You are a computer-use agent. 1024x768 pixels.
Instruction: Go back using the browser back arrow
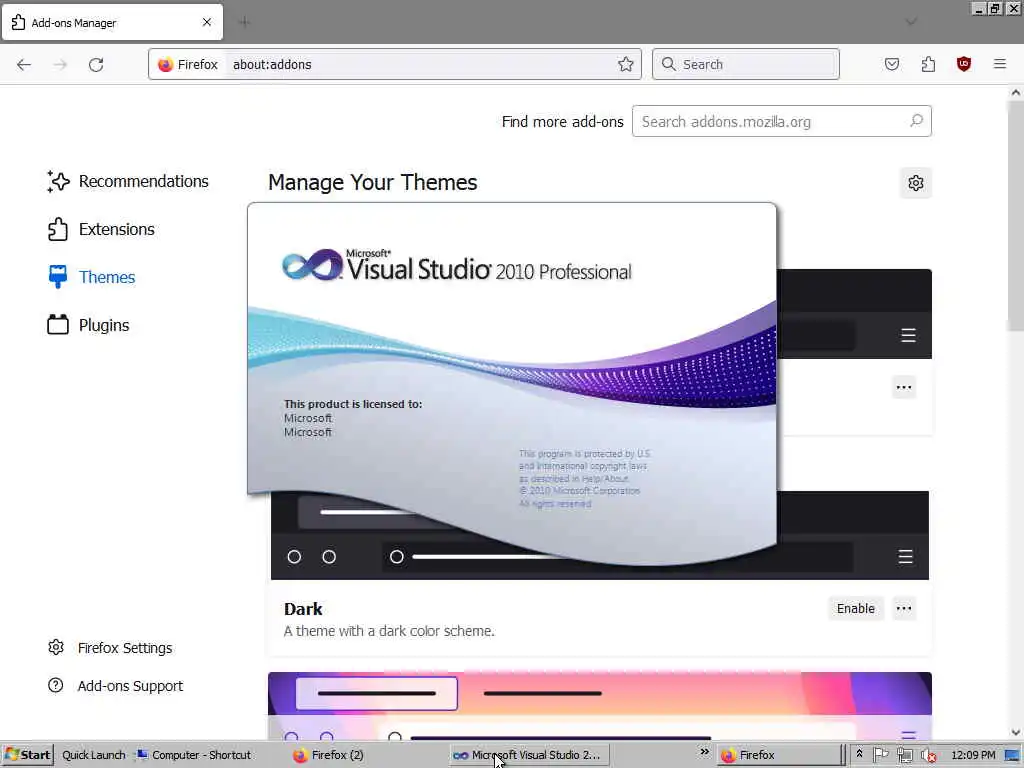(24, 65)
